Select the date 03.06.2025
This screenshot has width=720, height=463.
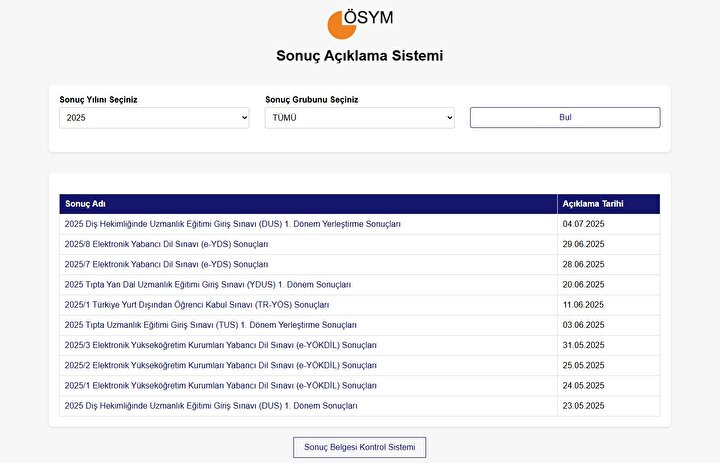pos(583,325)
